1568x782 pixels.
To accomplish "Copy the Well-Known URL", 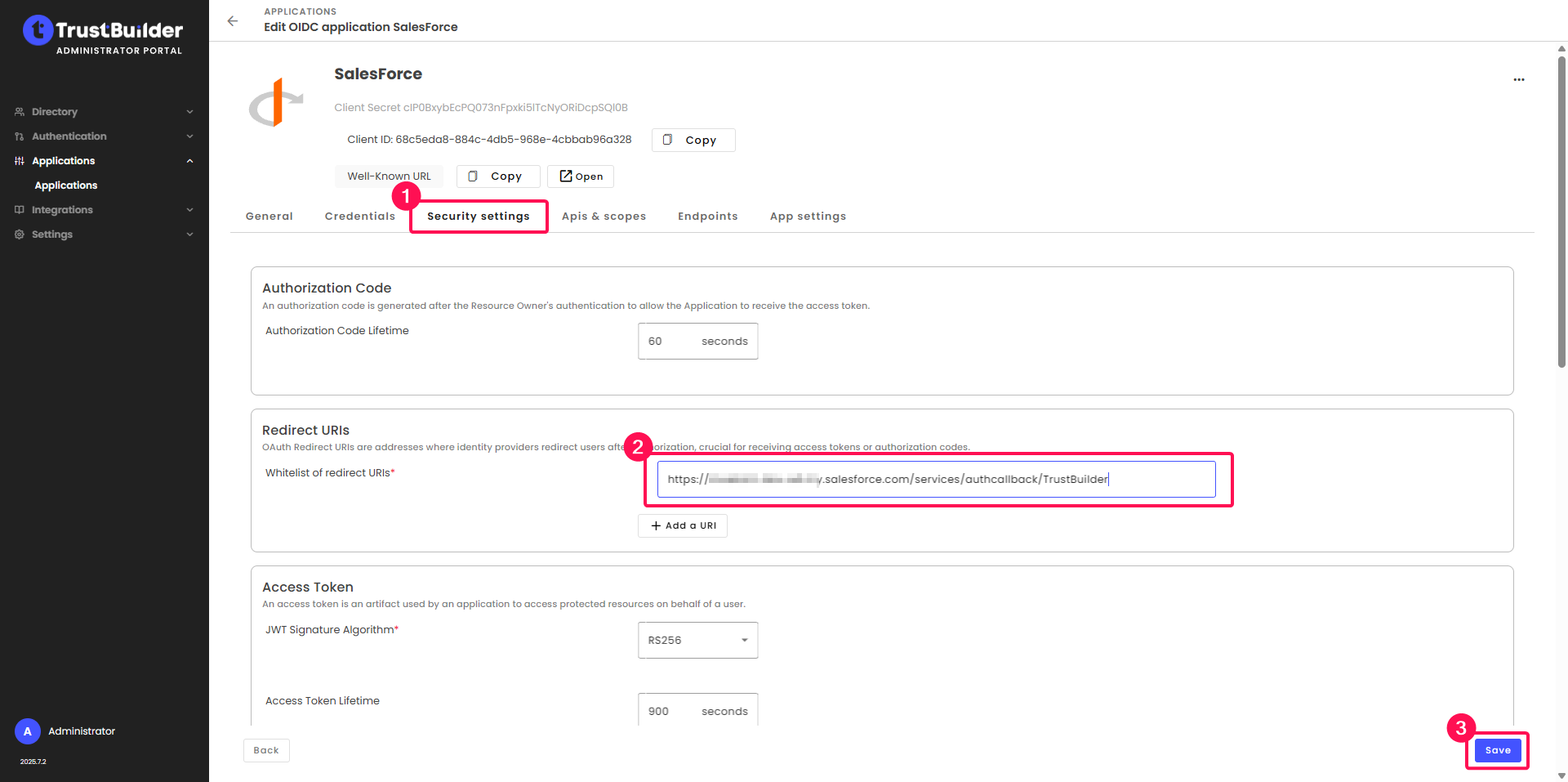I will pyautogui.click(x=497, y=177).
